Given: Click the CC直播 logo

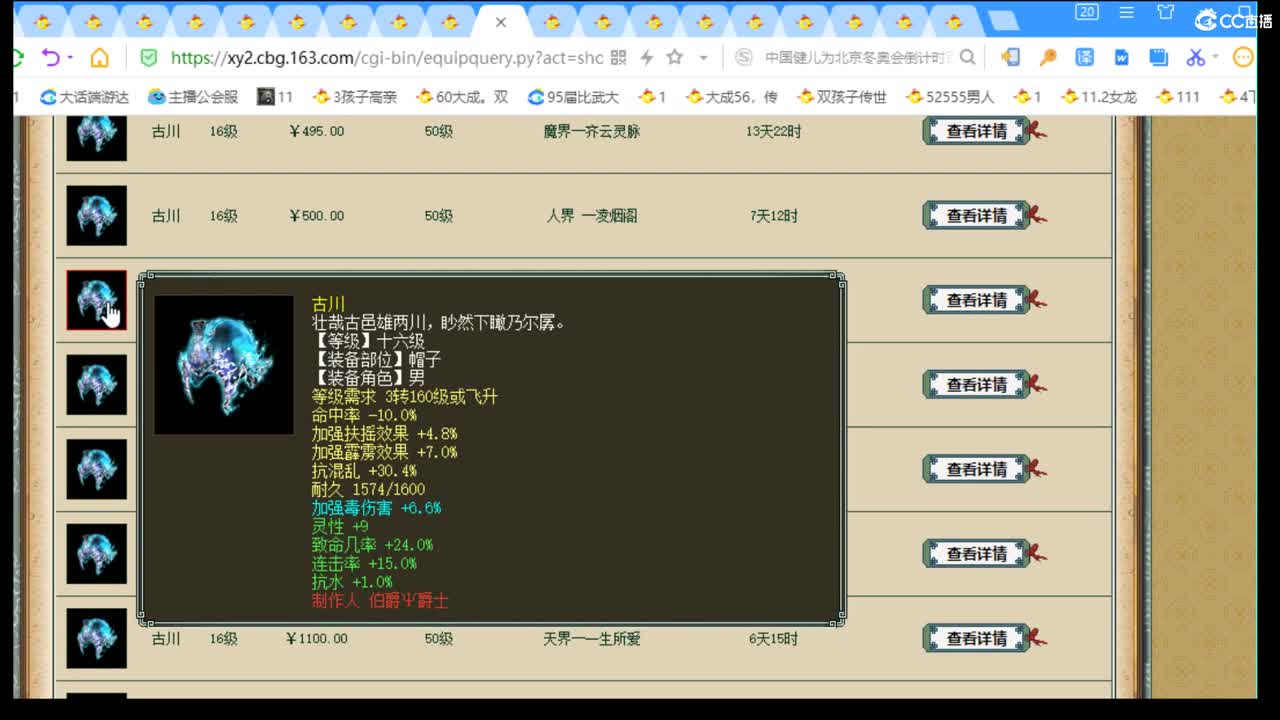Looking at the screenshot, I should pyautogui.click(x=1233, y=20).
